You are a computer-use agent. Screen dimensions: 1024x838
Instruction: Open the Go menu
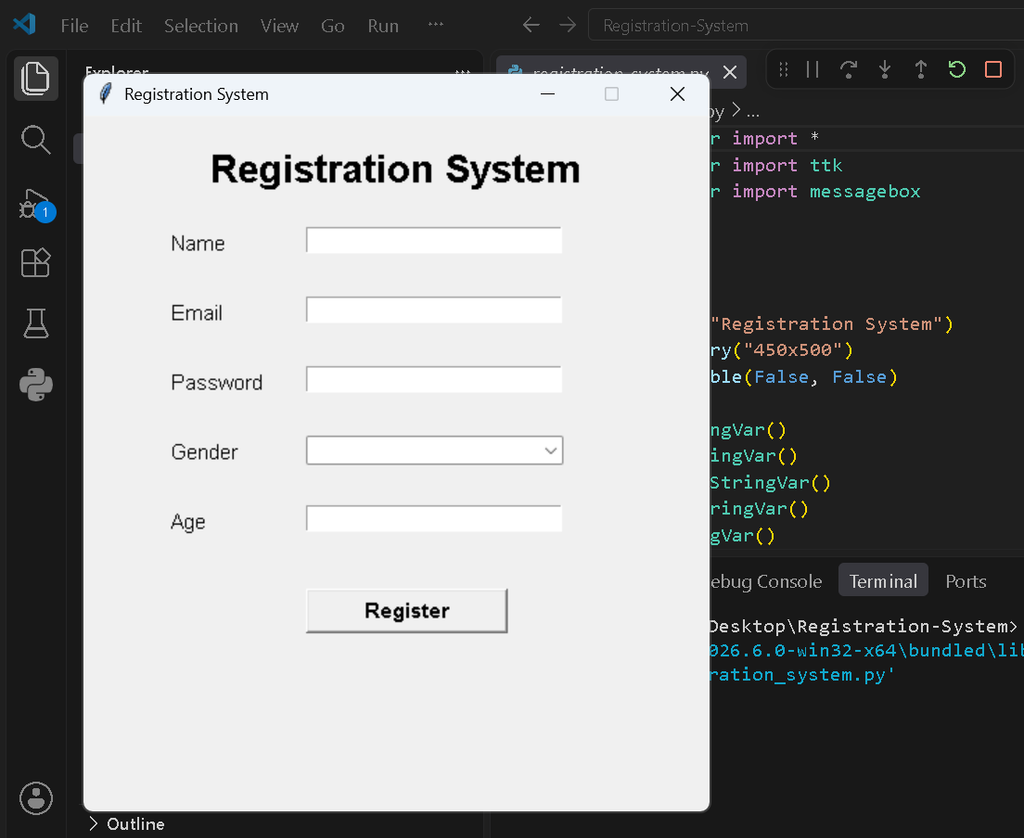(332, 25)
